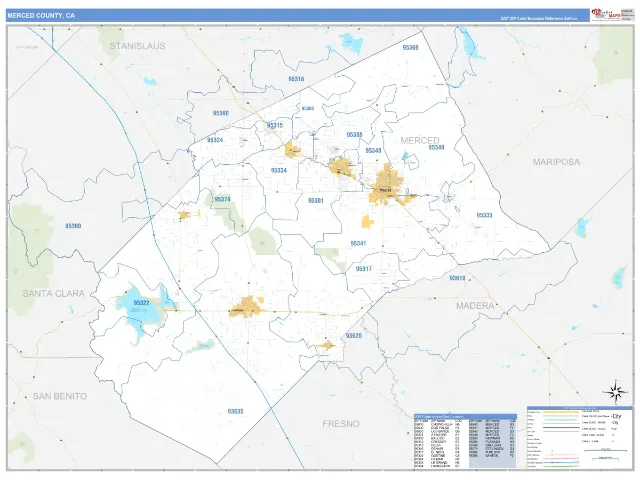Screen dimensions: 640x480
Task: Click ZIP code label 95380
Action: (221, 113)
